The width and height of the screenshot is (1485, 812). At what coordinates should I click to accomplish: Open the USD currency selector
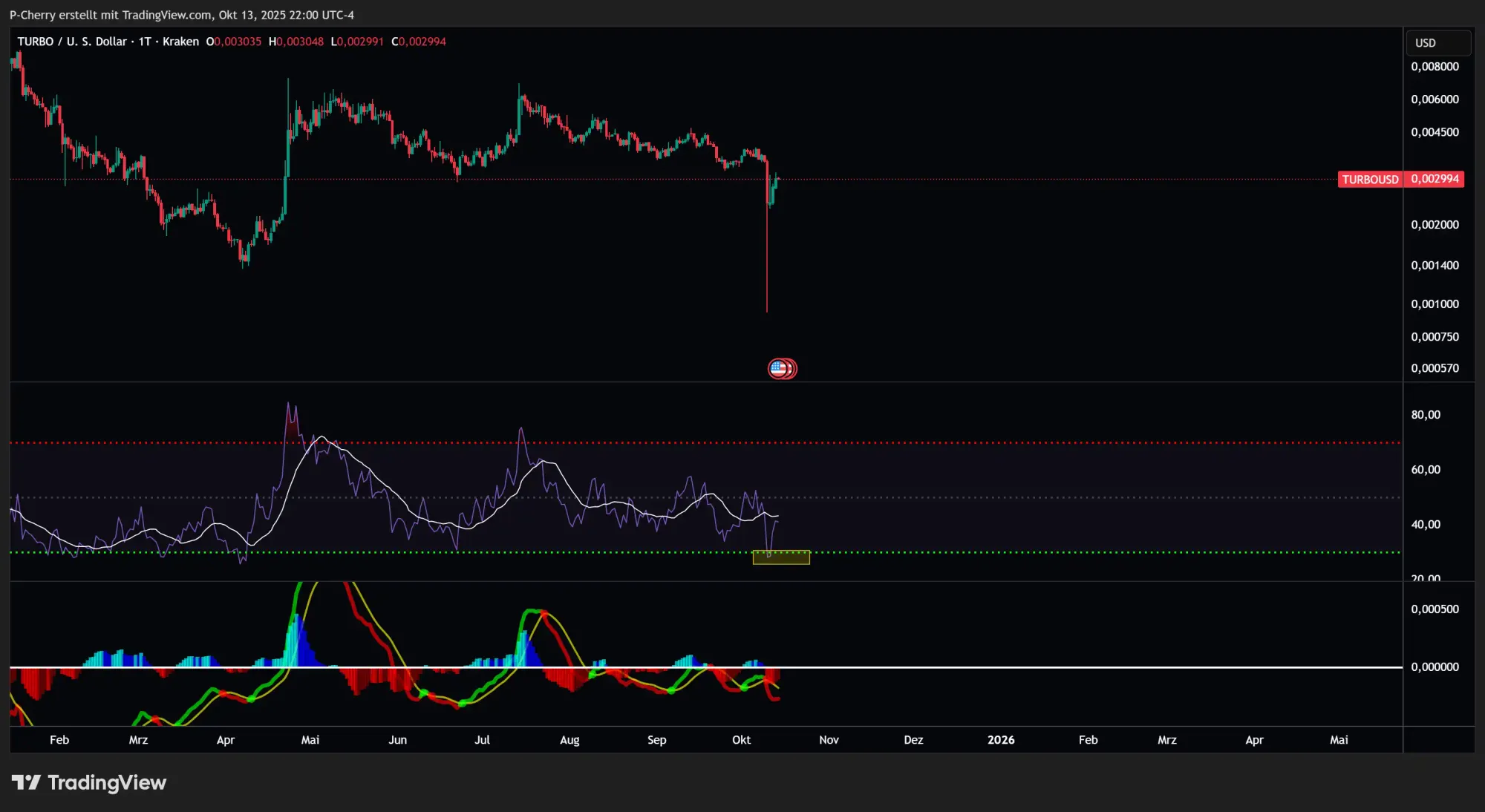pyautogui.click(x=1437, y=42)
